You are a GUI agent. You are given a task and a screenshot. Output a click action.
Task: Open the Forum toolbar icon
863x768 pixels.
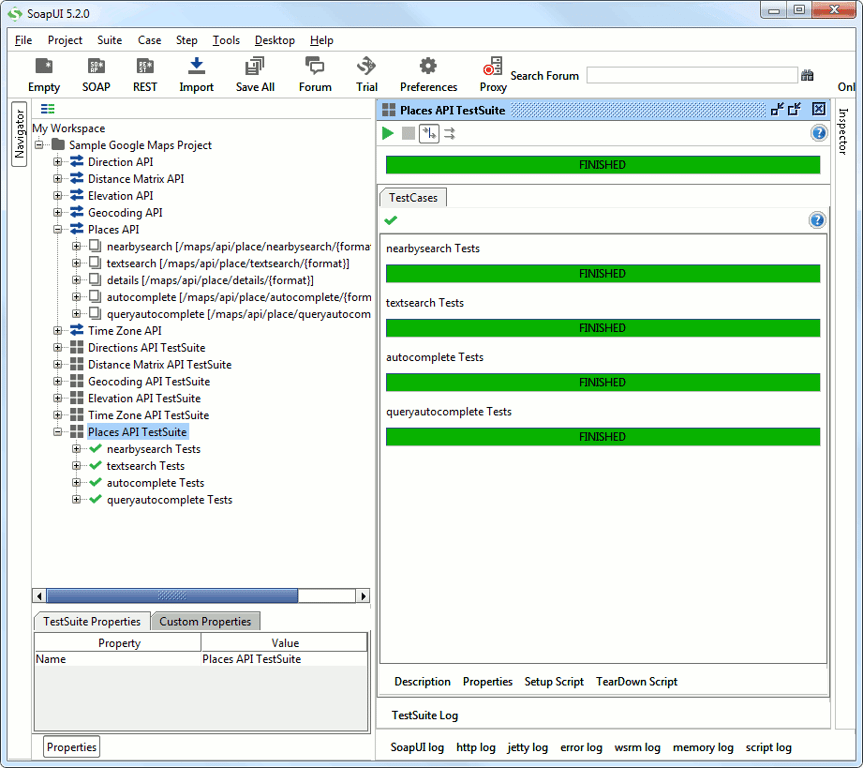tap(315, 75)
